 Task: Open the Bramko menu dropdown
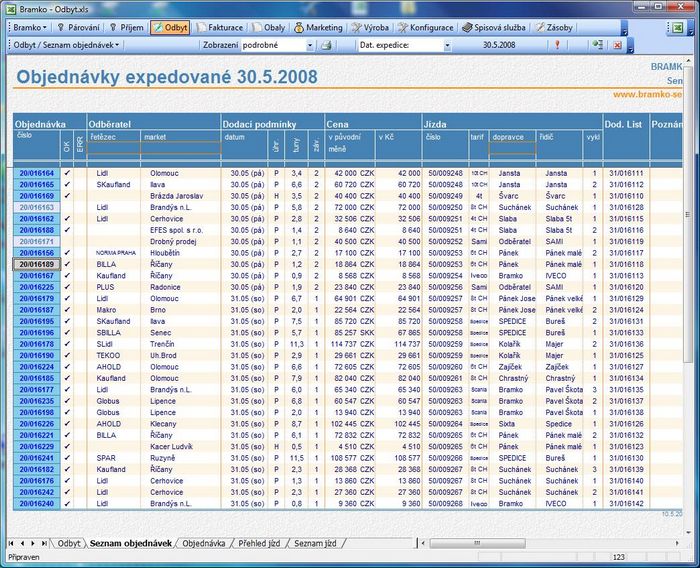point(29,28)
